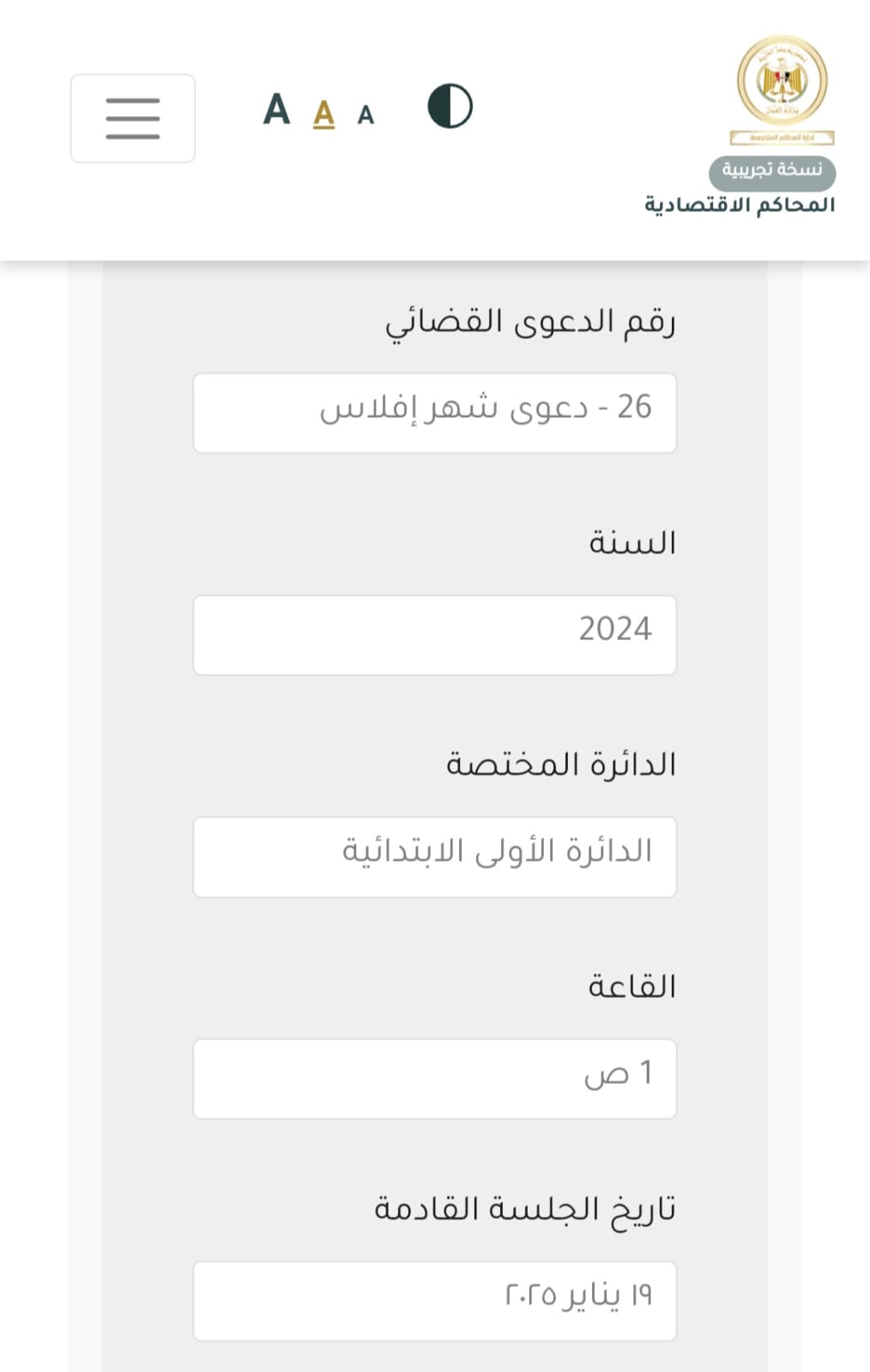The width and height of the screenshot is (870, 1372).
Task: Select the largest A font size
Action: (x=276, y=110)
